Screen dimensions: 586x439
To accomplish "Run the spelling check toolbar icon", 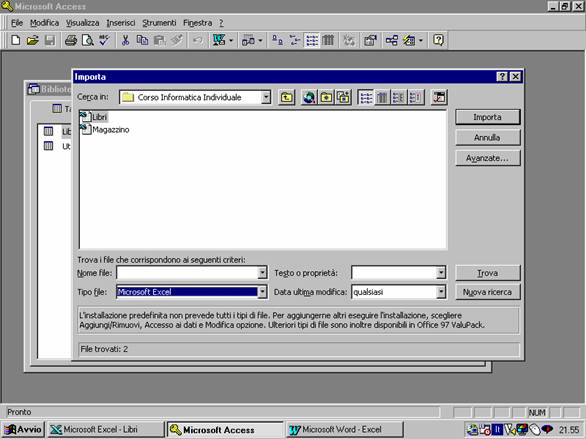I will pos(104,40).
